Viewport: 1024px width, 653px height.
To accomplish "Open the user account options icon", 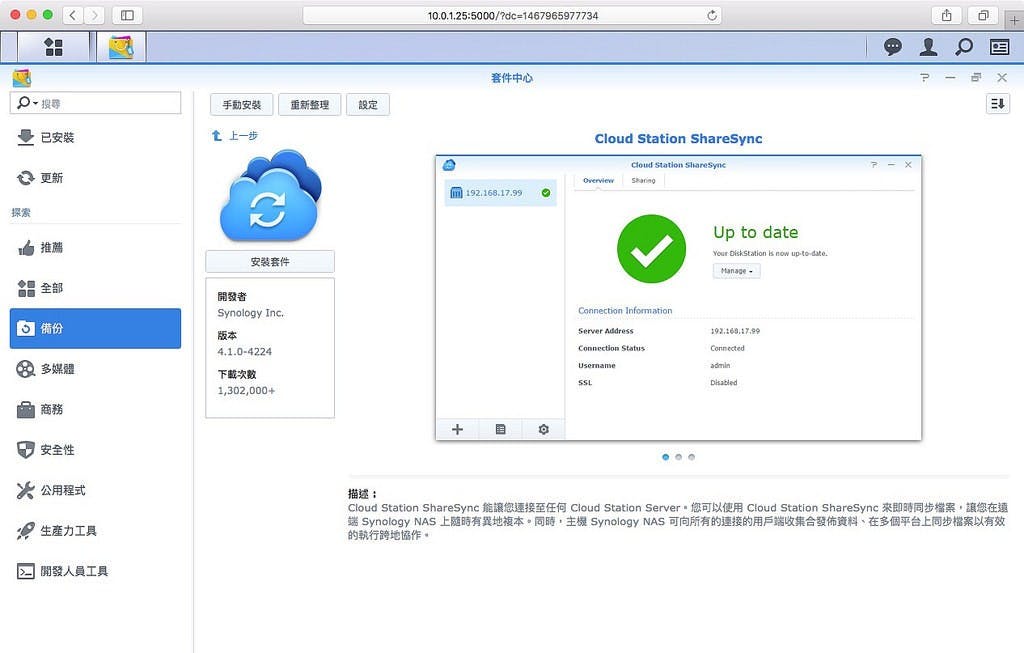I will tap(928, 46).
